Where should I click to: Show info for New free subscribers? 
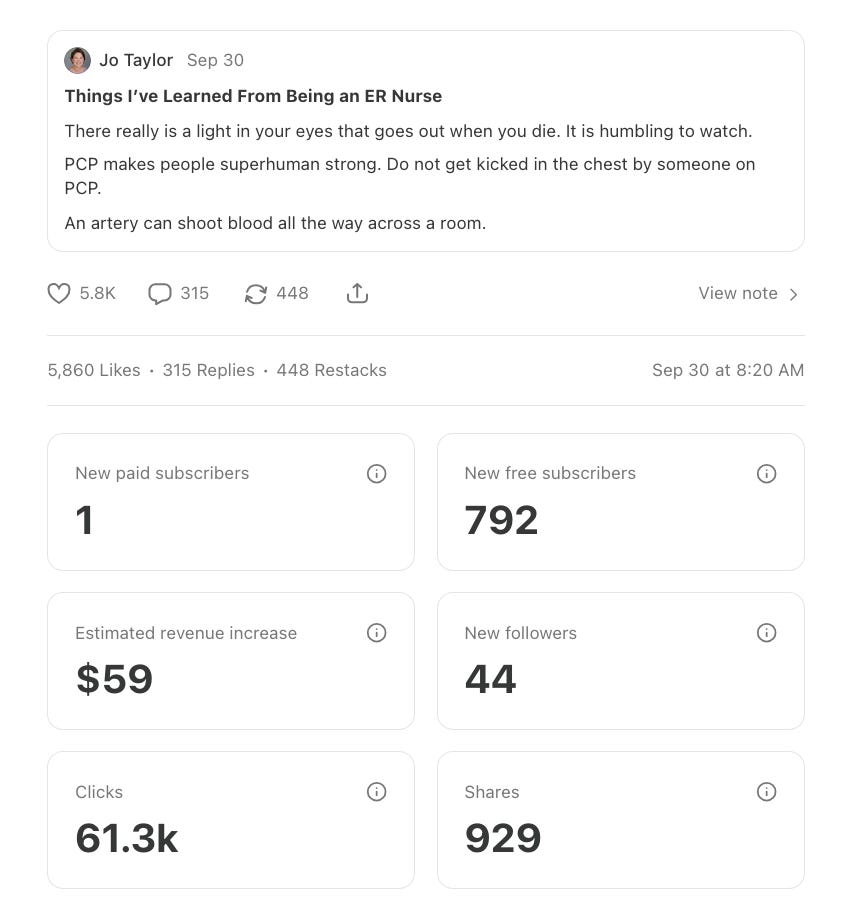(766, 474)
